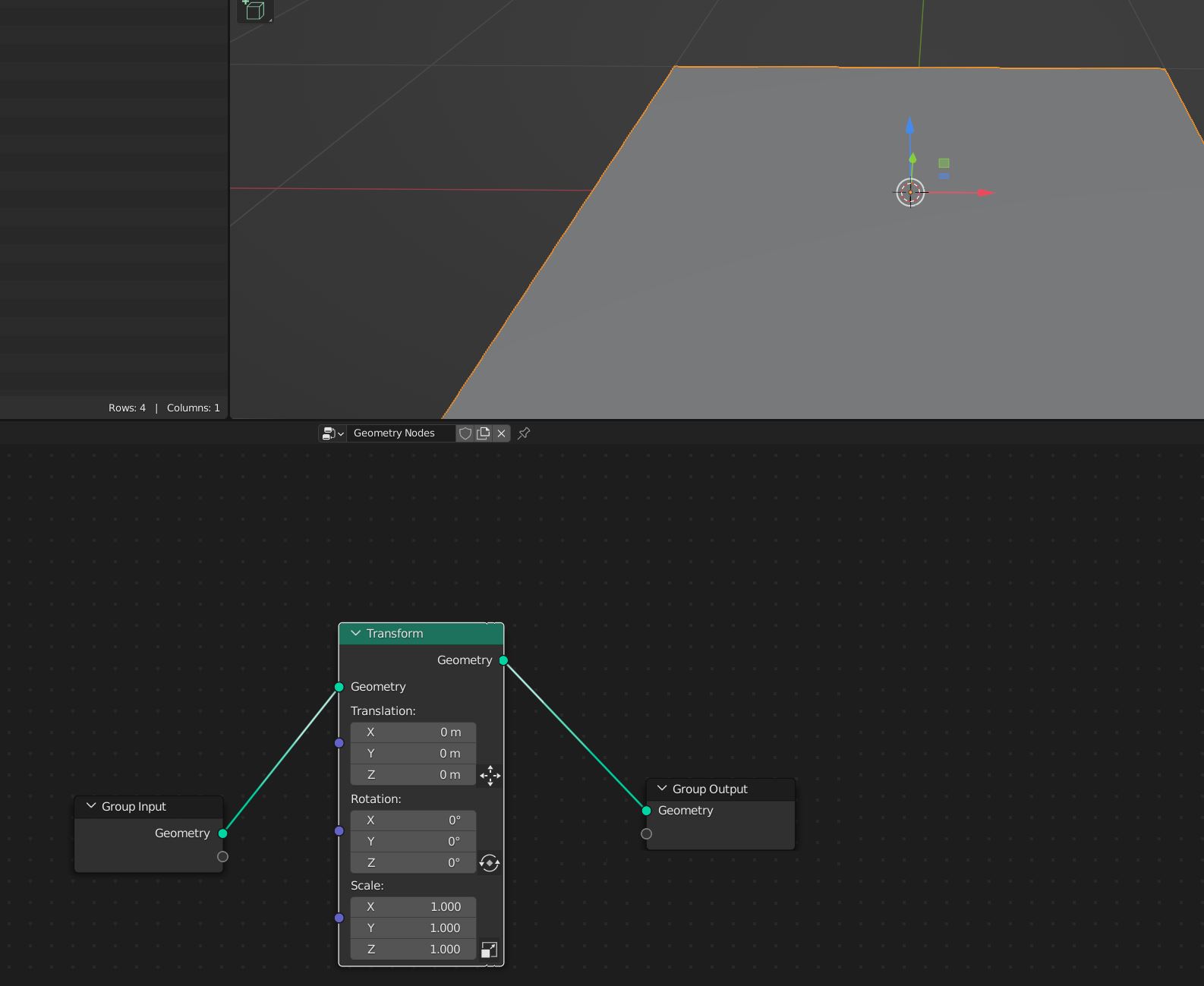This screenshot has width=1204, height=986.
Task: Click the "Rows: 4" spreadsheet status text
Action: pos(127,408)
